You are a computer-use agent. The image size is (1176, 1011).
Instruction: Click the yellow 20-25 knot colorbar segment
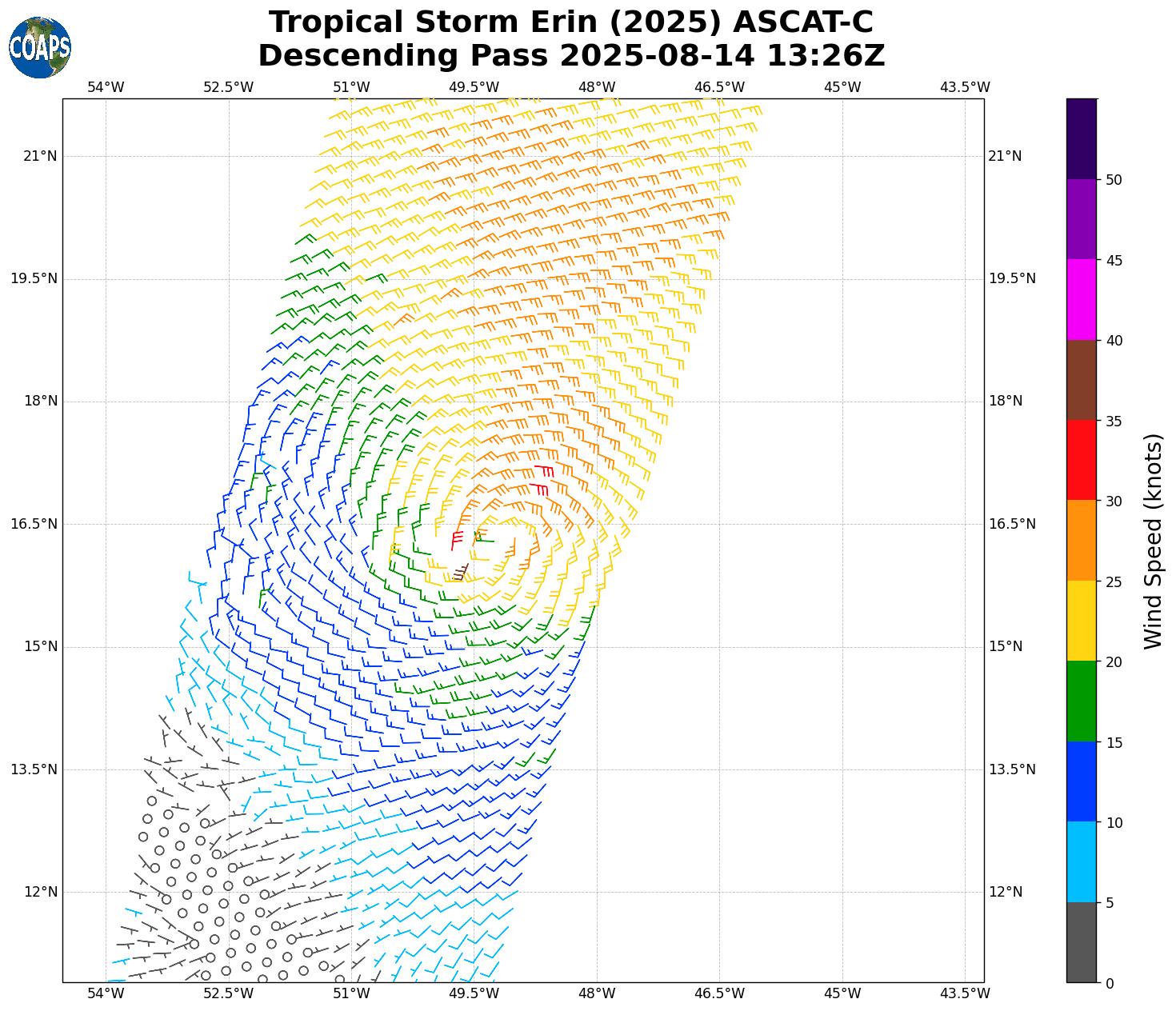1081,621
